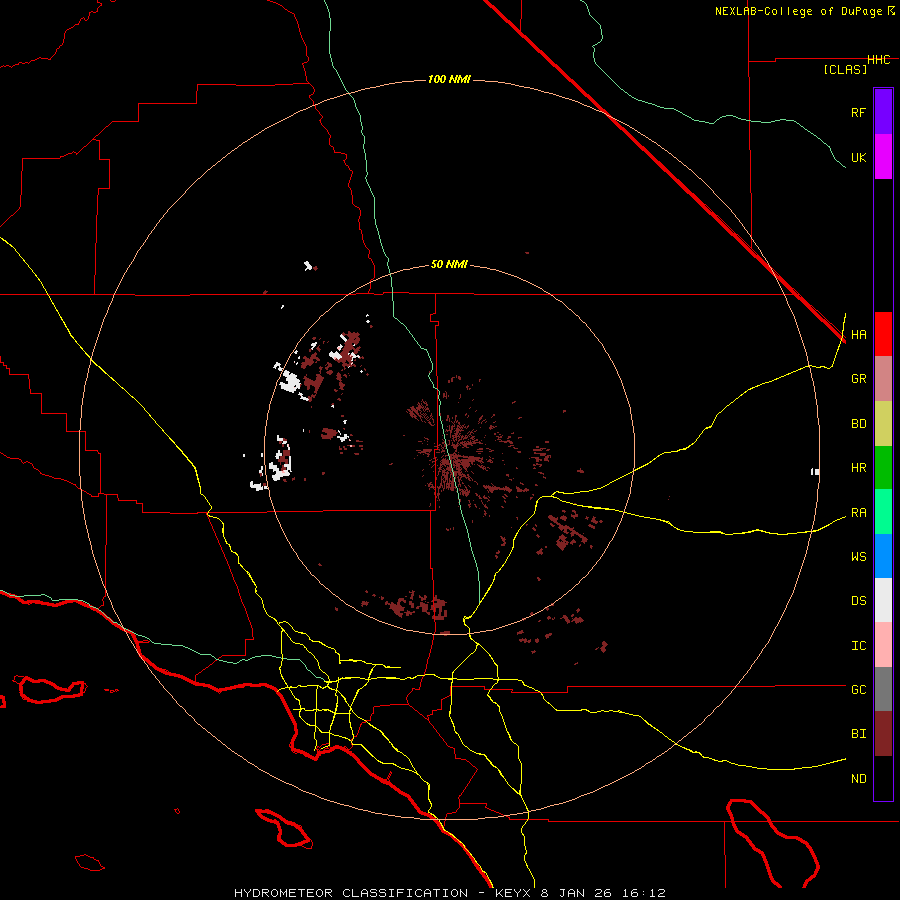Viewport: 900px width, 900px height.
Task: Click the green HR legend swatch
Action: tap(883, 467)
